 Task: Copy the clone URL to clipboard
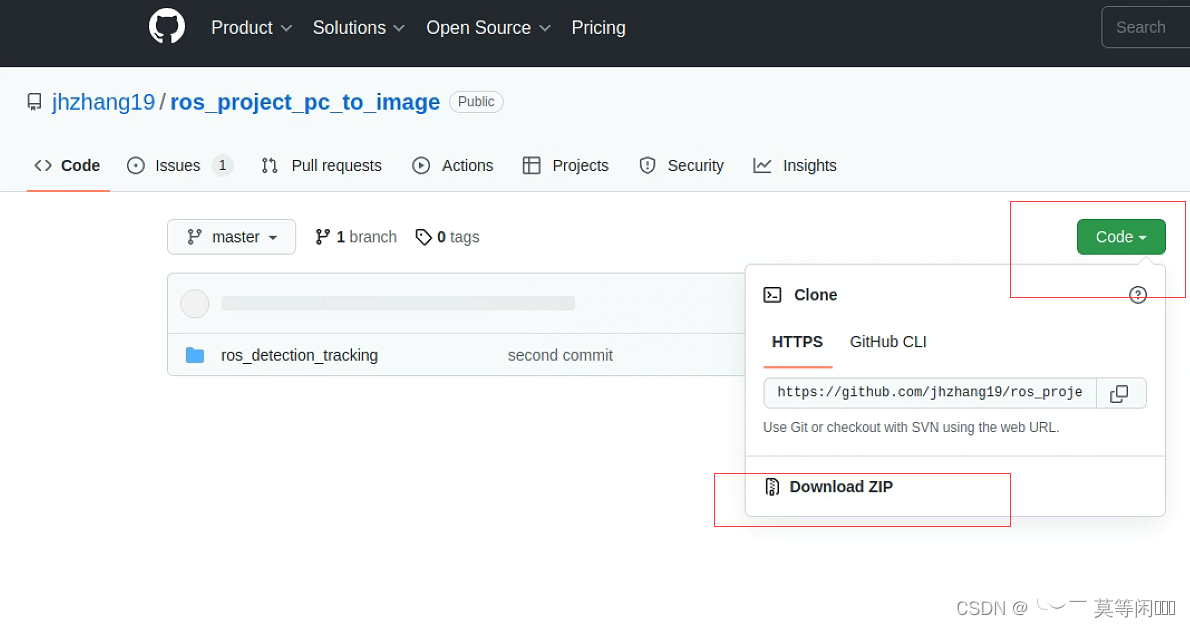1120,393
